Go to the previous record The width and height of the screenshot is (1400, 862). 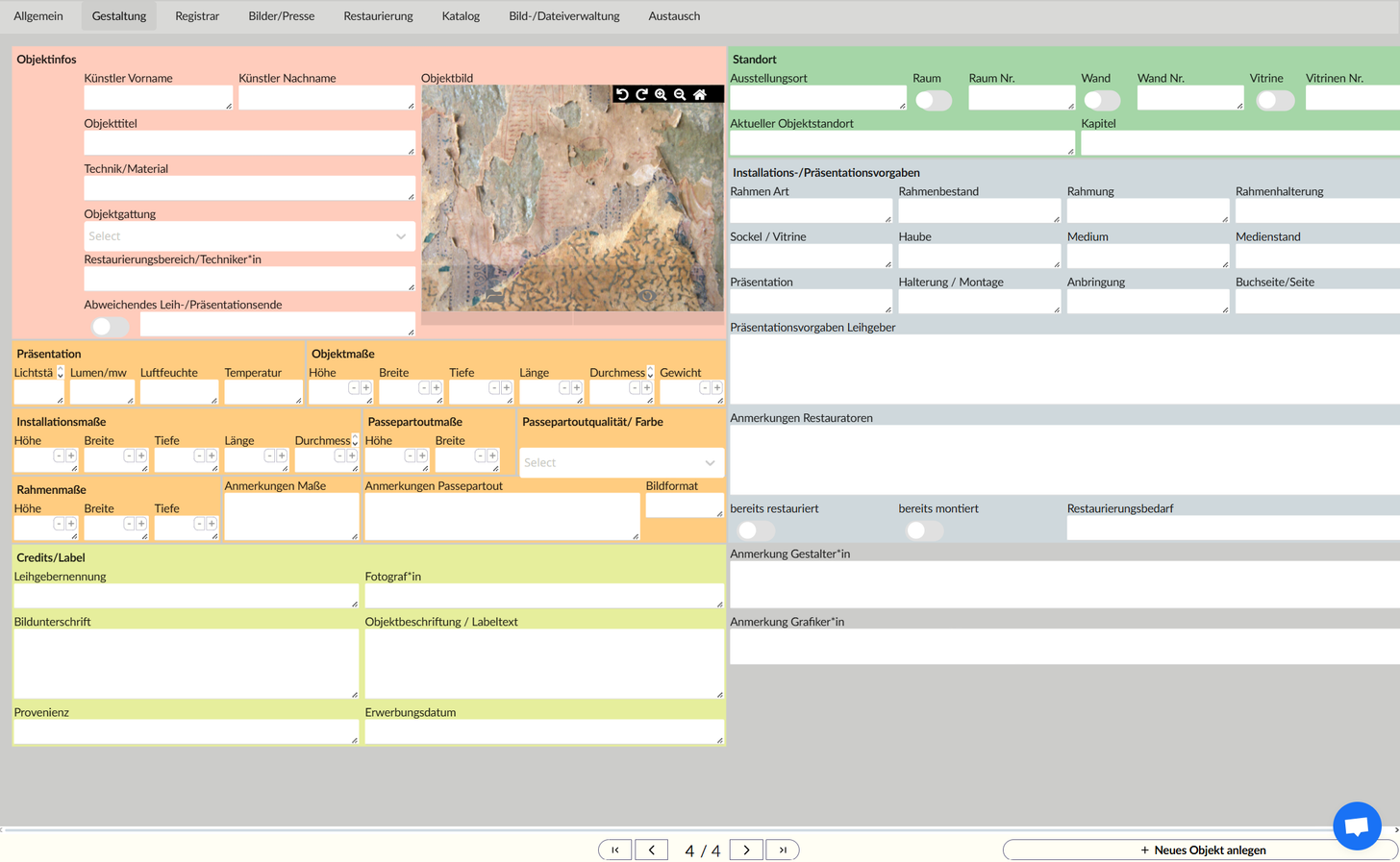pyautogui.click(x=651, y=850)
